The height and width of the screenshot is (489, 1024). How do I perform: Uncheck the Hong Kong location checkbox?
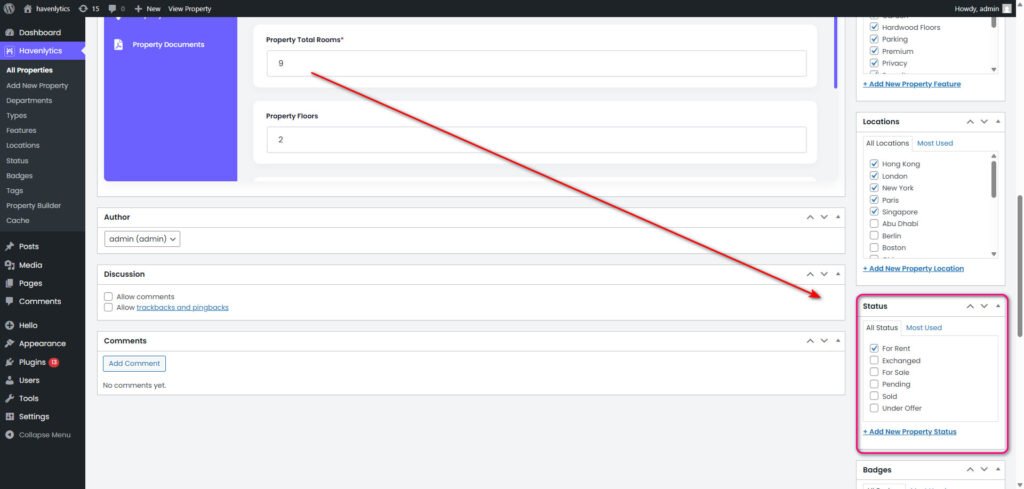[874, 164]
